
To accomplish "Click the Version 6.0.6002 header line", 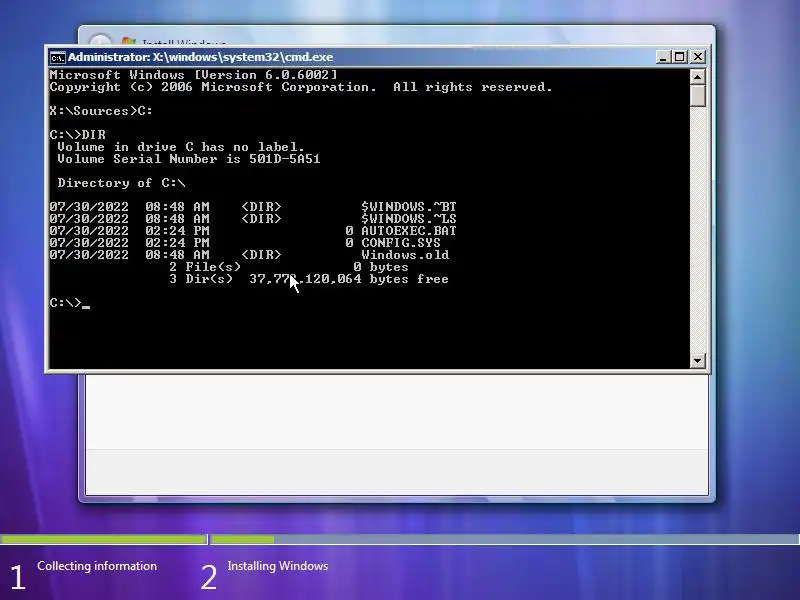I will tap(193, 75).
